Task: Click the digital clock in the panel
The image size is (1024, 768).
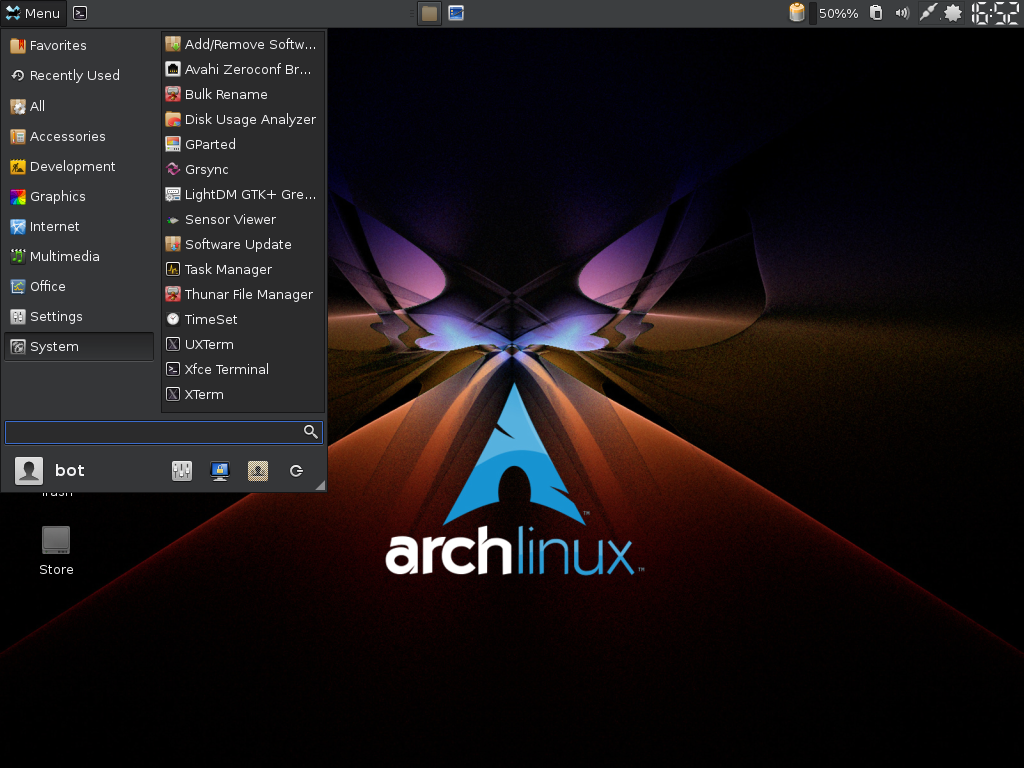Action: tap(995, 13)
